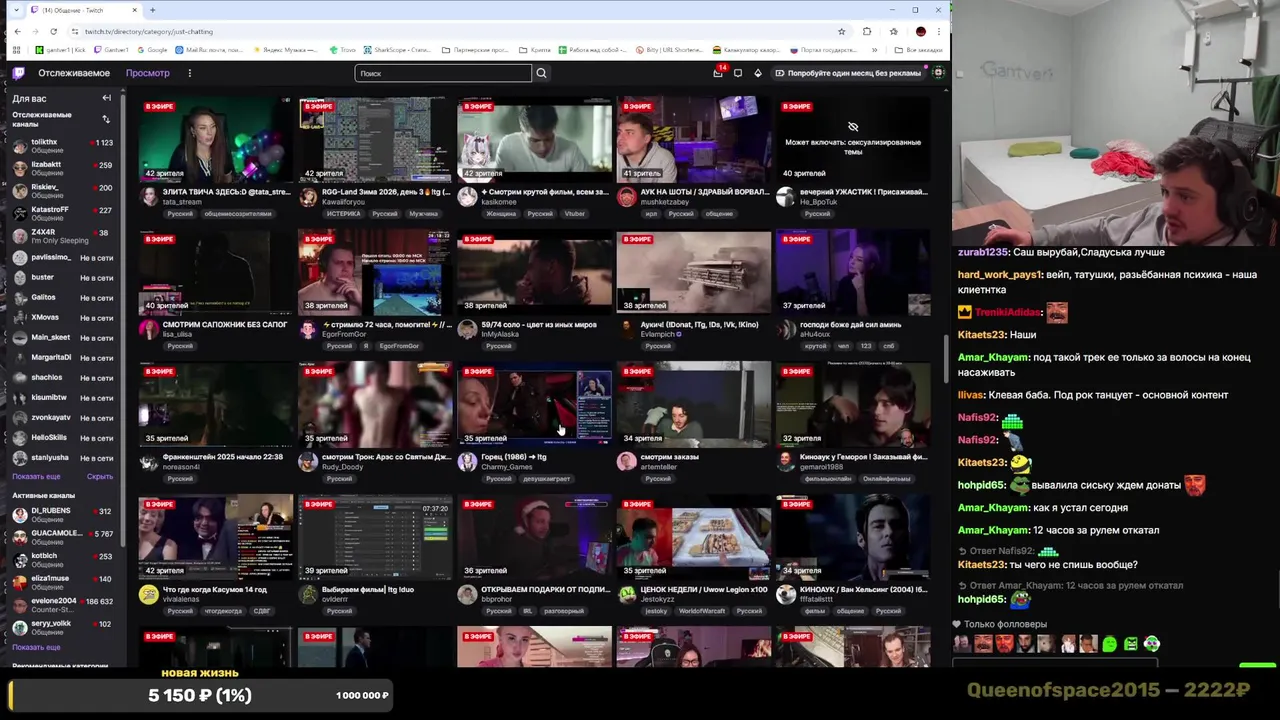Open the АУК НА ШОТЫ stream thumbnail

click(694, 139)
